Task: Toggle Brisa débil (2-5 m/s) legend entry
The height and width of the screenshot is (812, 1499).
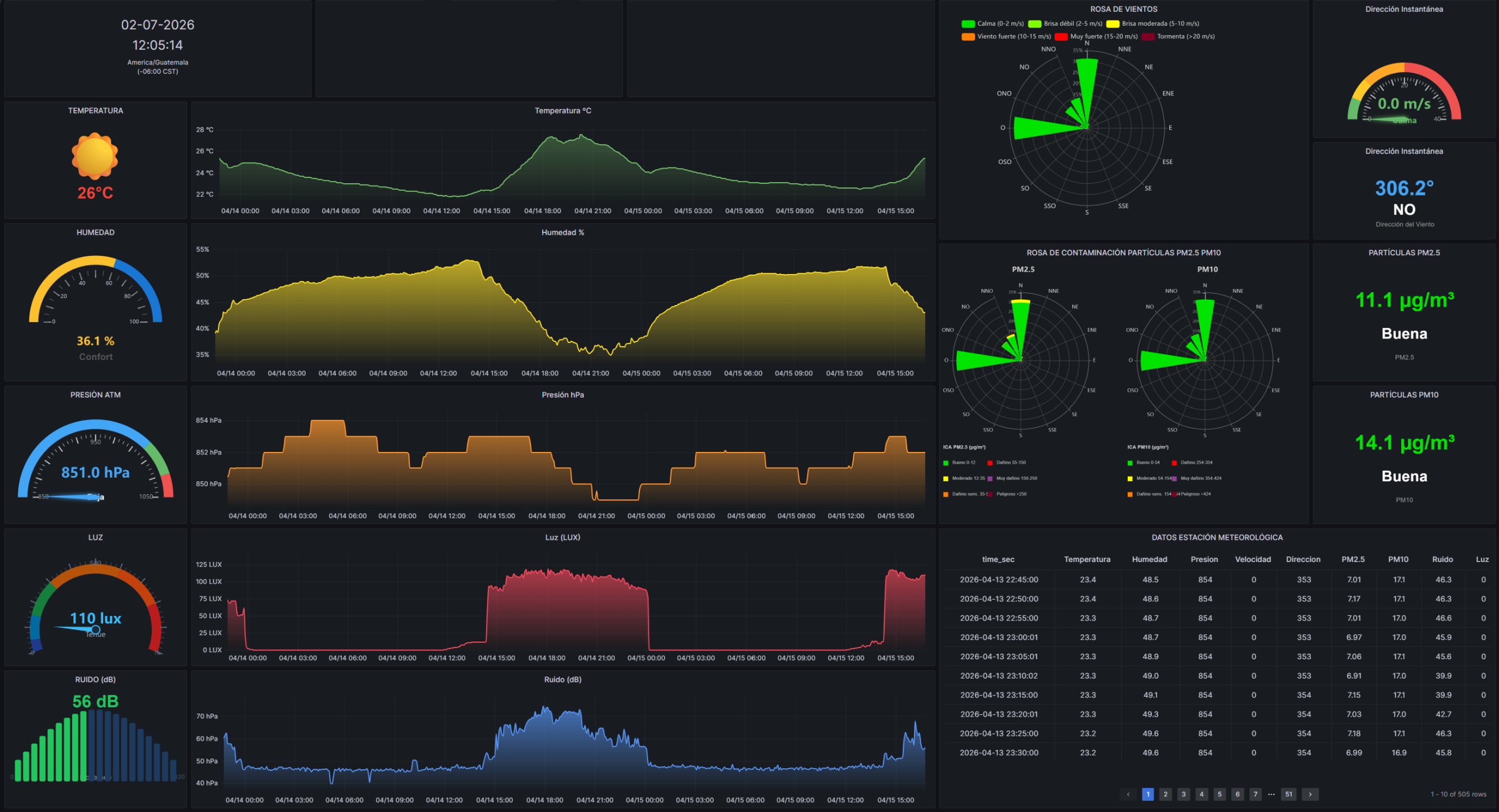Action: tap(1066, 24)
